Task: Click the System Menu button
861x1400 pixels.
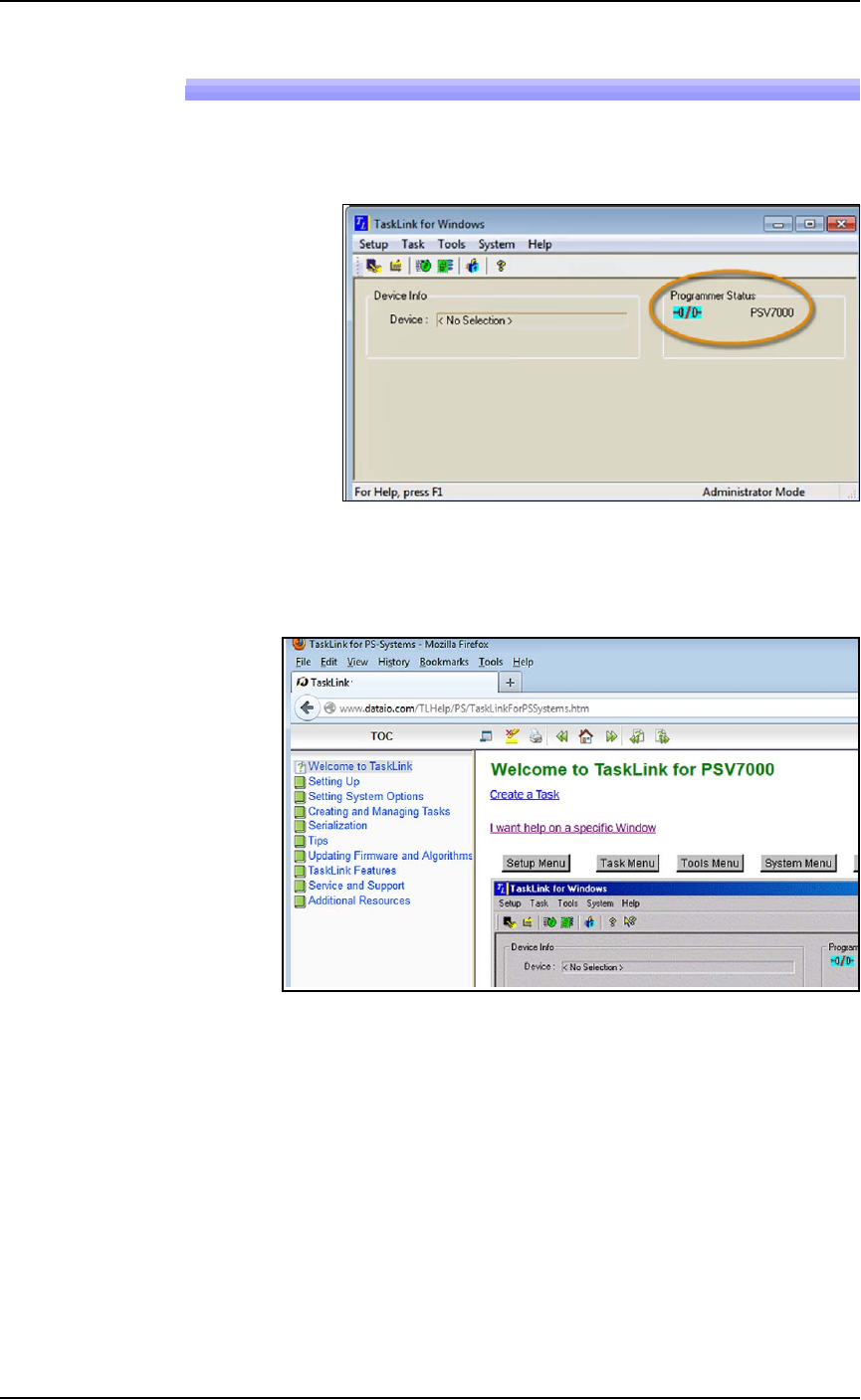Action: coord(798,864)
